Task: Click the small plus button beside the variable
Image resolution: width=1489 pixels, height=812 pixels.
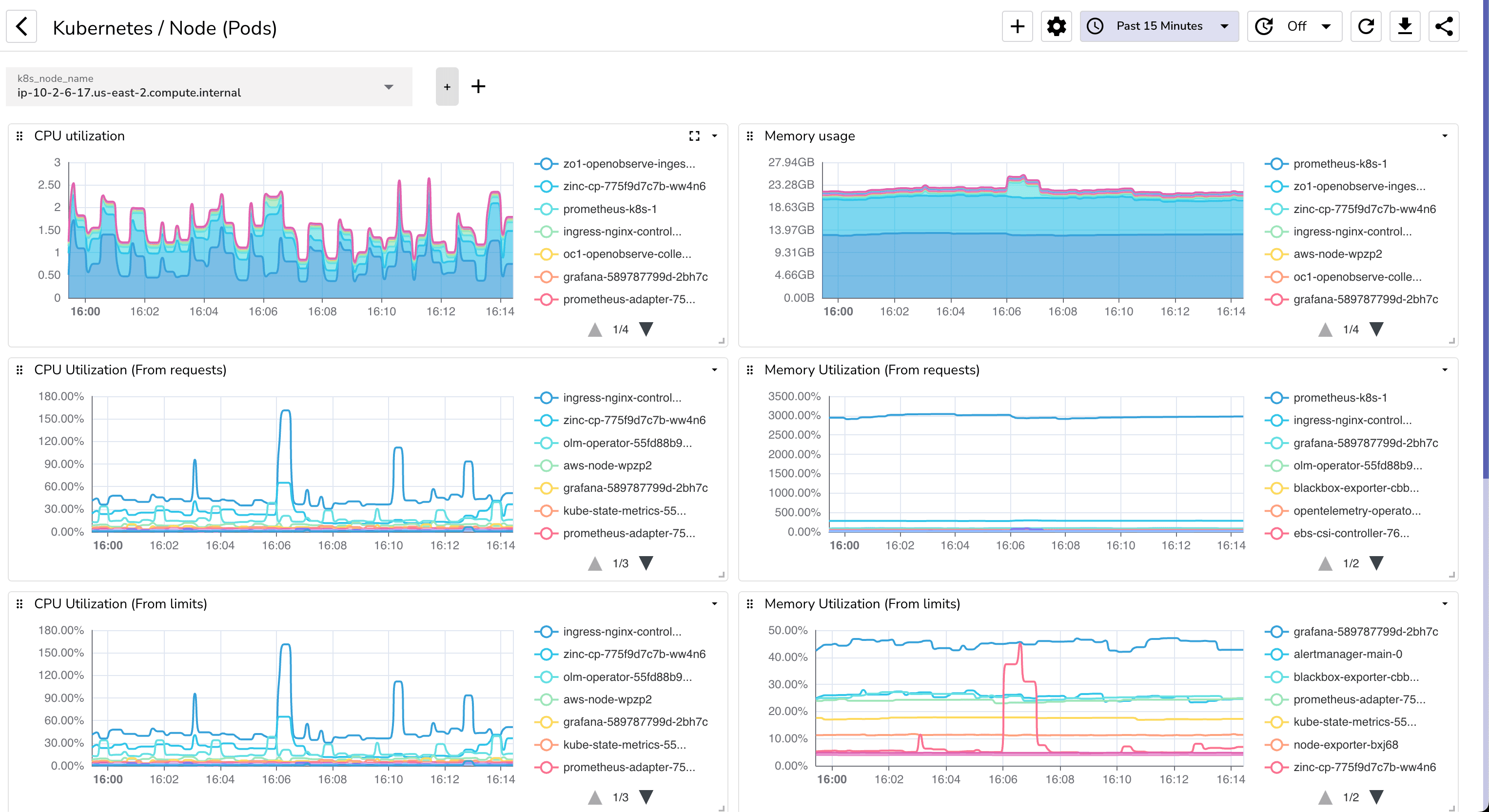Action: pyautogui.click(x=447, y=87)
